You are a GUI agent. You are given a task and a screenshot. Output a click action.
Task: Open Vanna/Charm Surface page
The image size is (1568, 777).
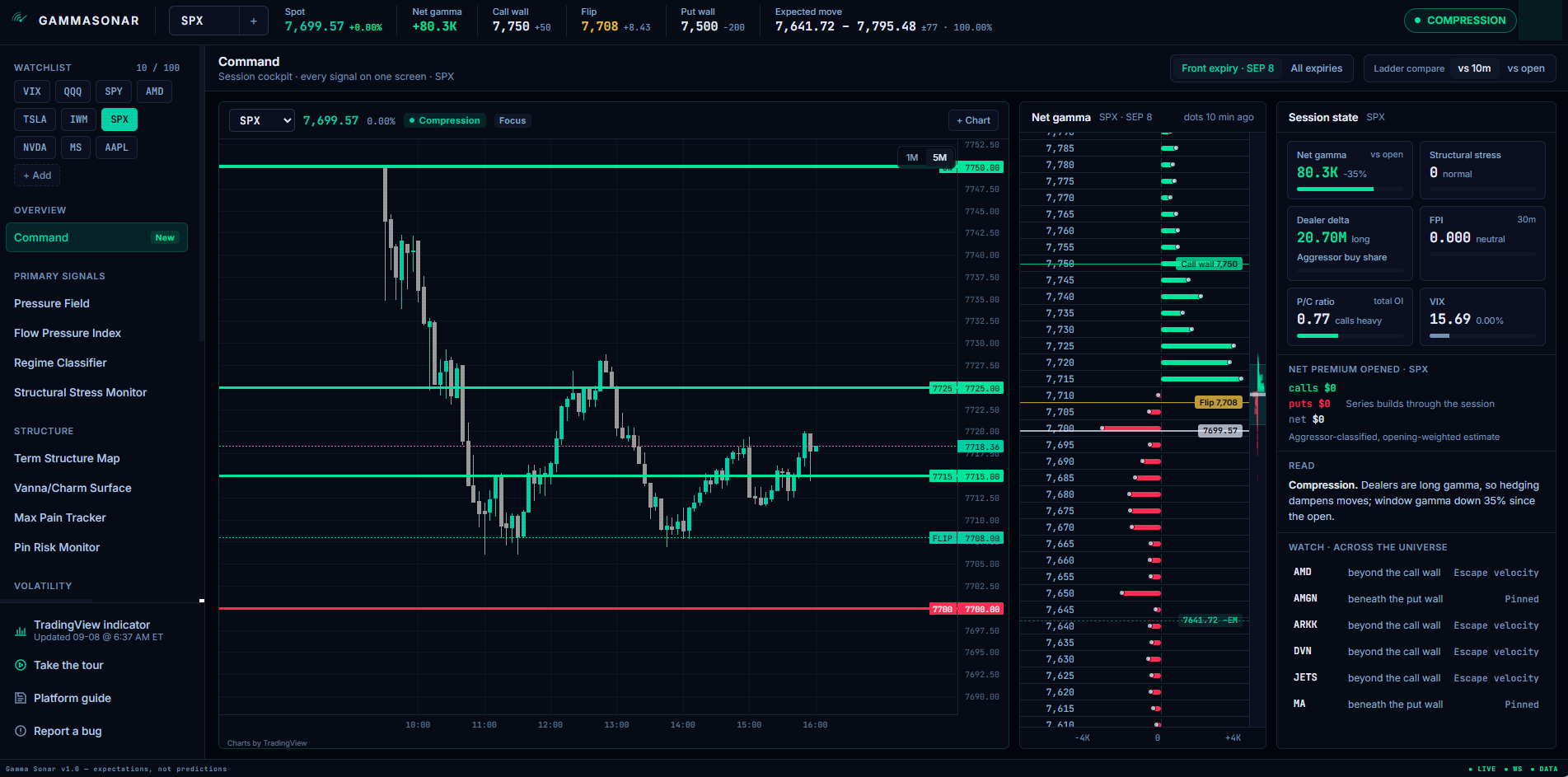73,488
